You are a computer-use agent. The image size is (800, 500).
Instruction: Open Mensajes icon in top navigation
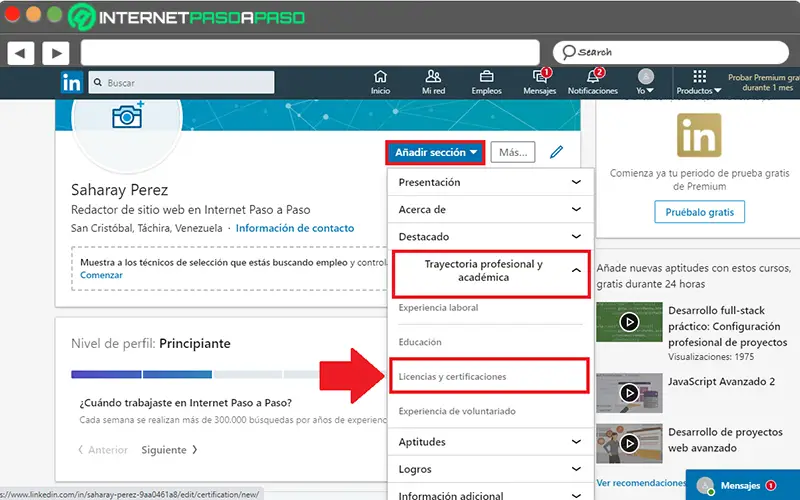point(539,82)
